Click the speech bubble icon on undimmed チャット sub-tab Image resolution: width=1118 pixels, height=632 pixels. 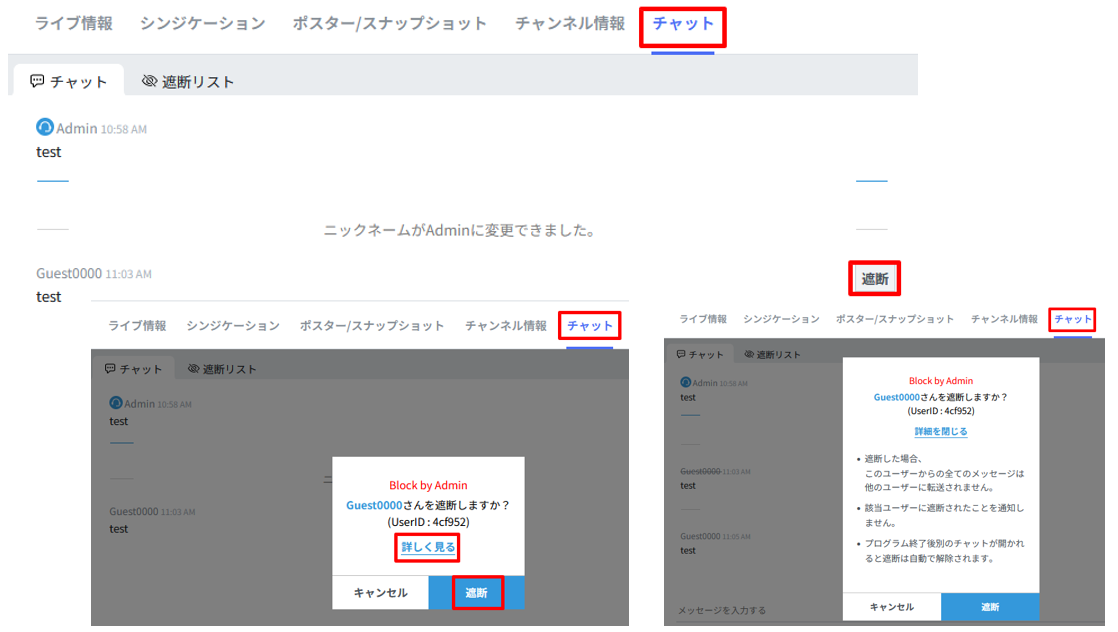pos(37,81)
